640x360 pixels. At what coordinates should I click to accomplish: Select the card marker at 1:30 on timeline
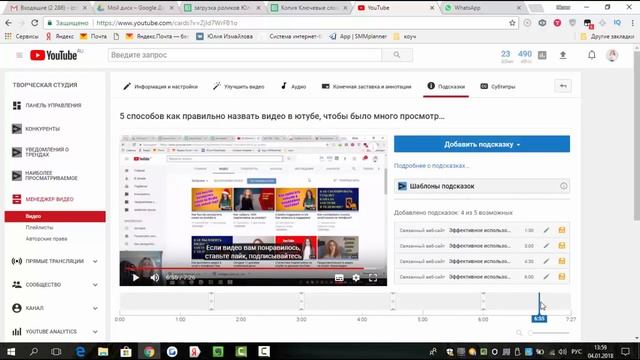tap(211, 301)
